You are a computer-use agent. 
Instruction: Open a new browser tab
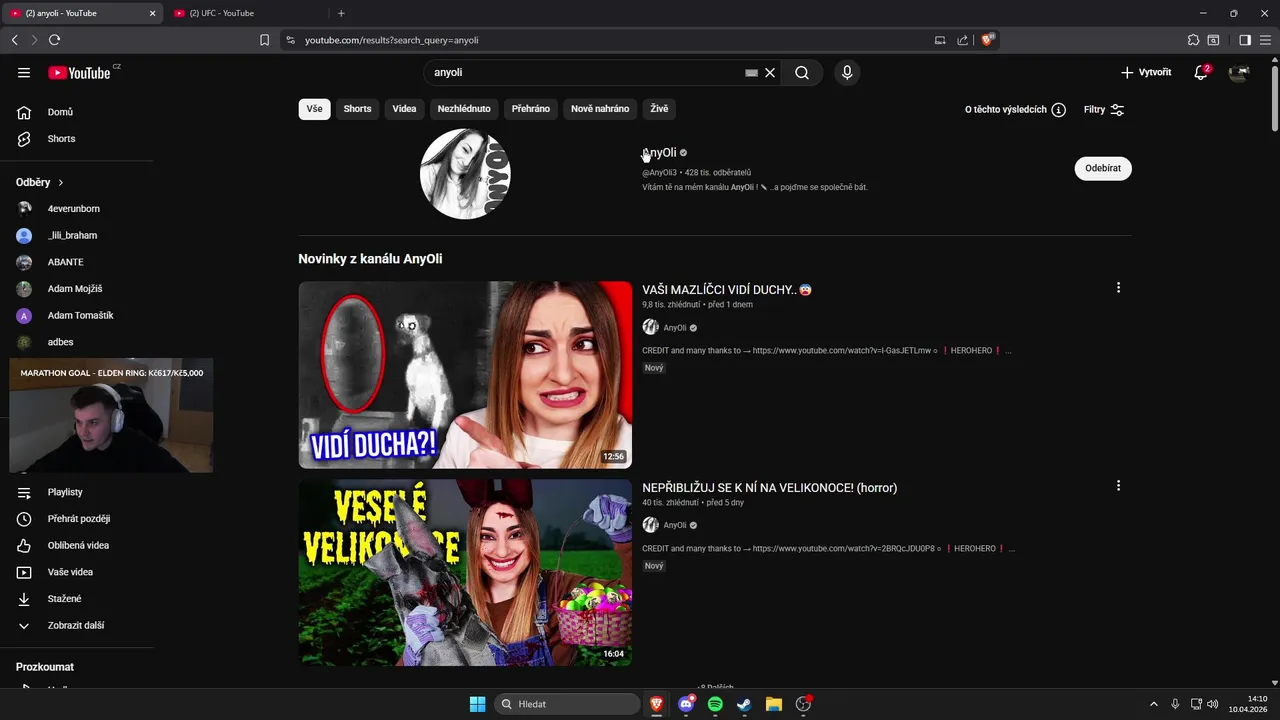341,13
